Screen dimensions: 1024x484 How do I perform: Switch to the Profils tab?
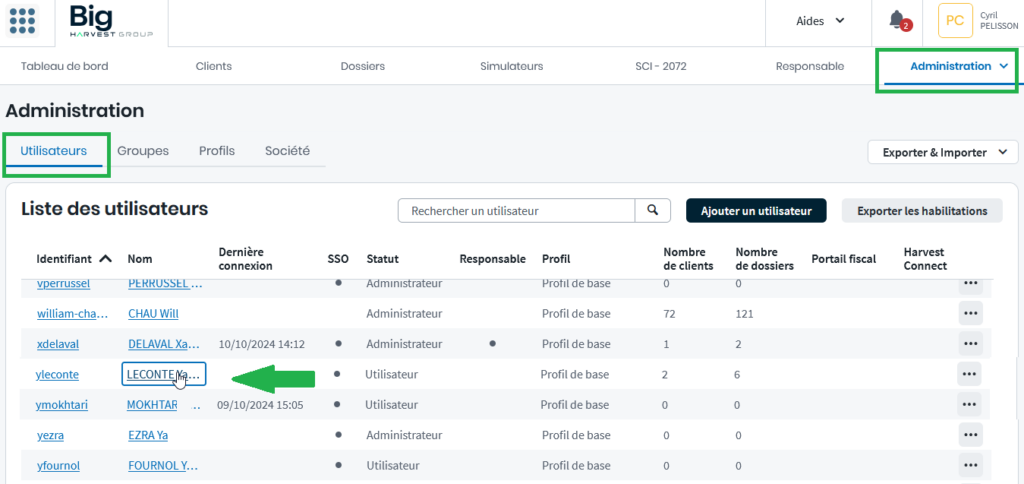(x=217, y=151)
